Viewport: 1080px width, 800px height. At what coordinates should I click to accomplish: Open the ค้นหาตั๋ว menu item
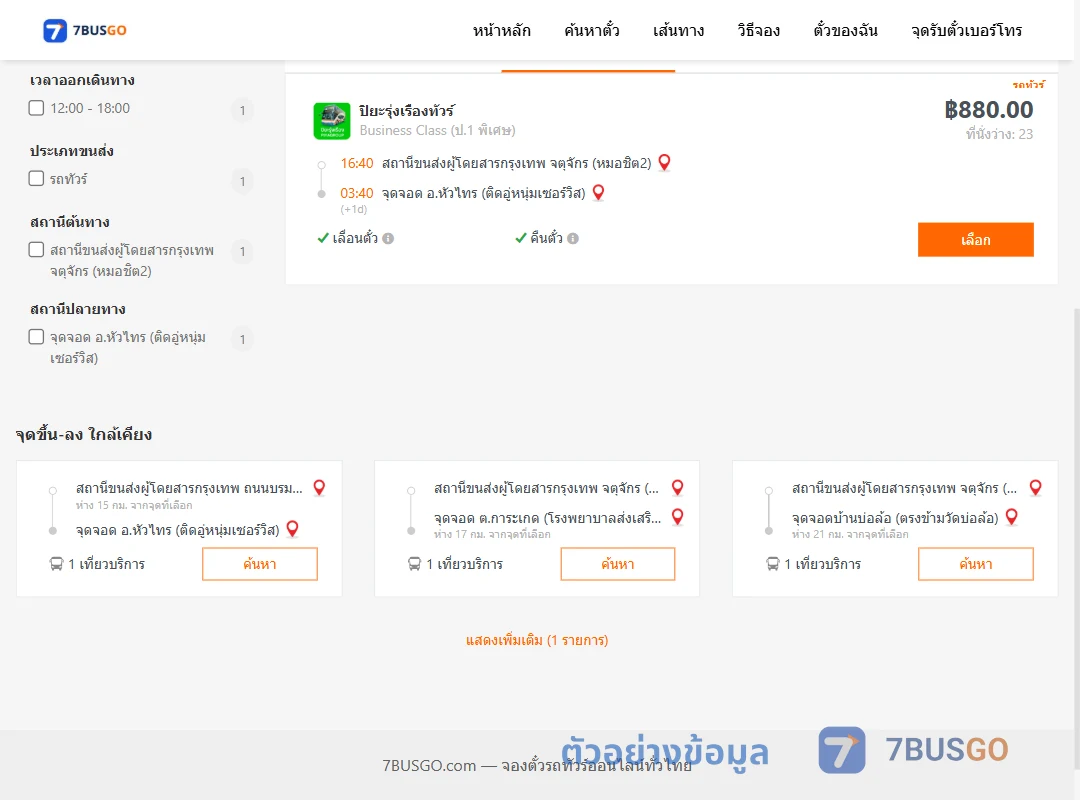point(592,30)
